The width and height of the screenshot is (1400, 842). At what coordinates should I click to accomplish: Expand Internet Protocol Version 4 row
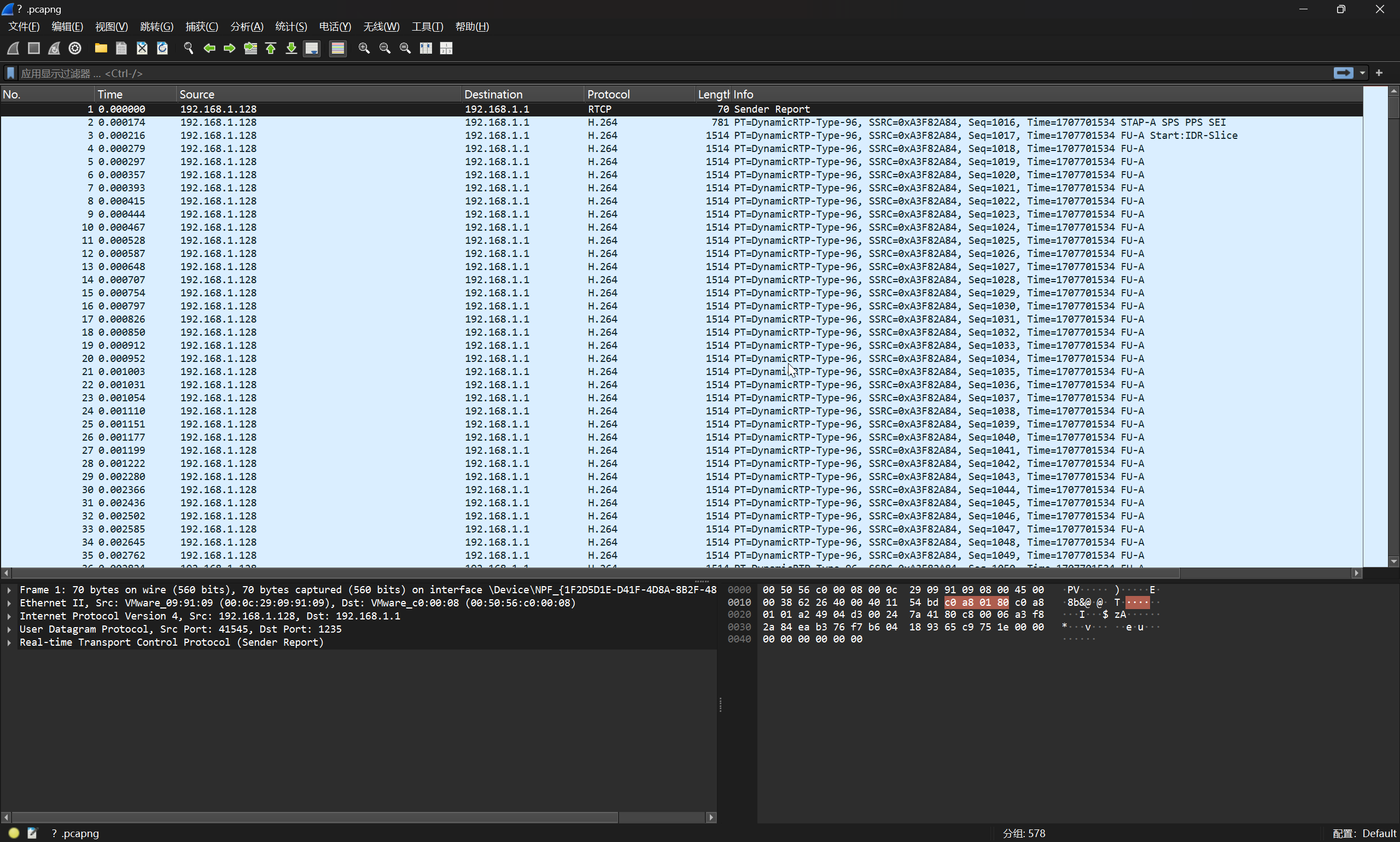(x=9, y=616)
